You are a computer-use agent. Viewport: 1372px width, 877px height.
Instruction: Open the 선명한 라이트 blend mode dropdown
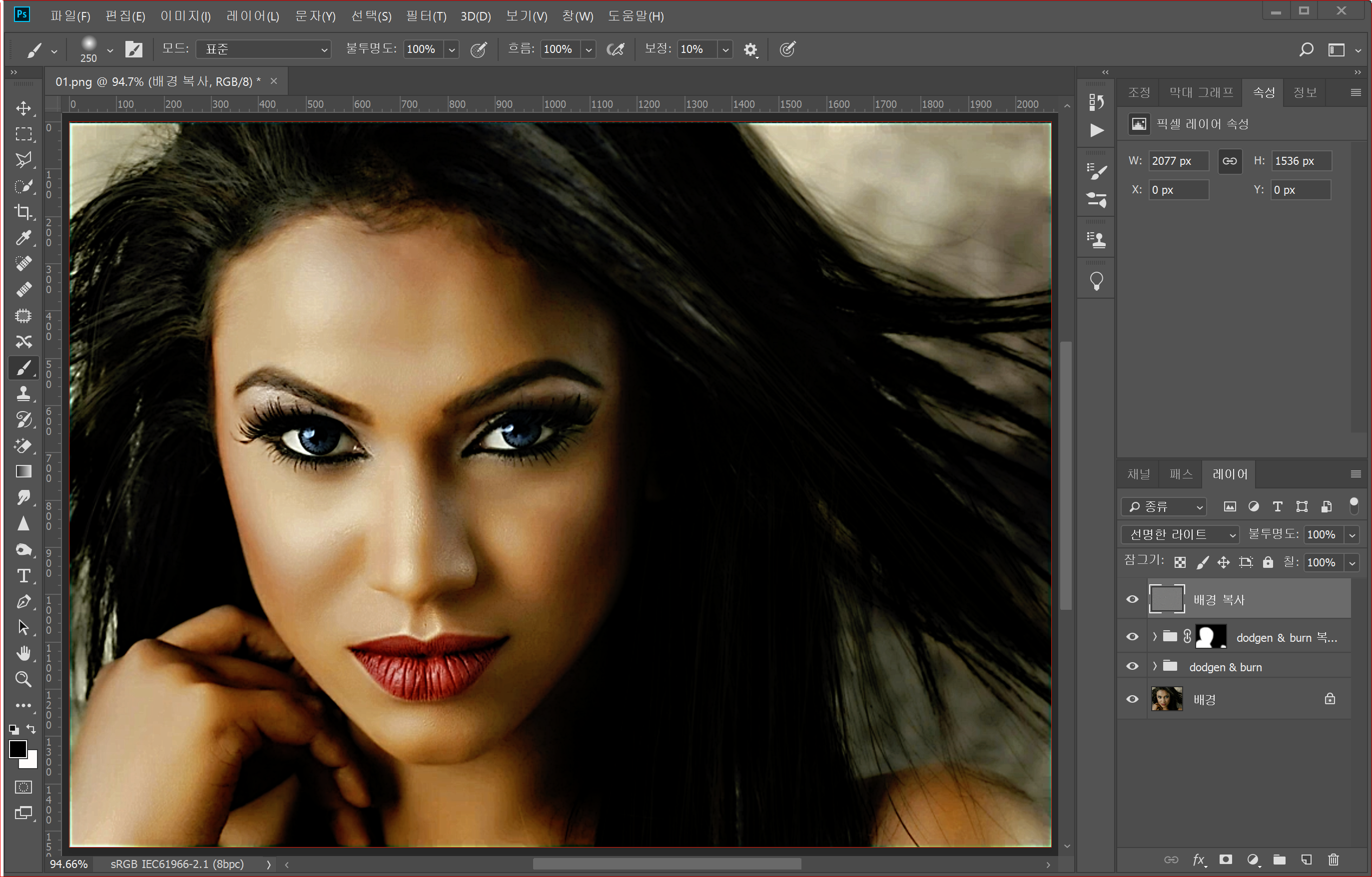(x=1180, y=534)
